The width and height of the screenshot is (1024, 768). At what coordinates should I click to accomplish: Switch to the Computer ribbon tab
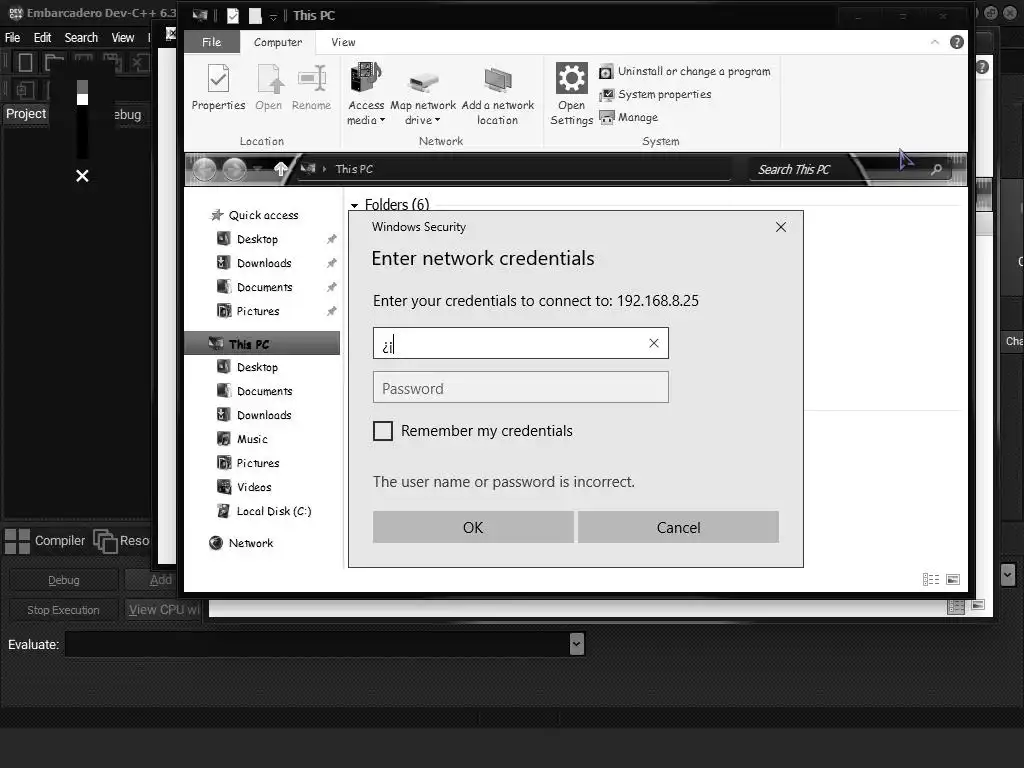click(x=278, y=42)
